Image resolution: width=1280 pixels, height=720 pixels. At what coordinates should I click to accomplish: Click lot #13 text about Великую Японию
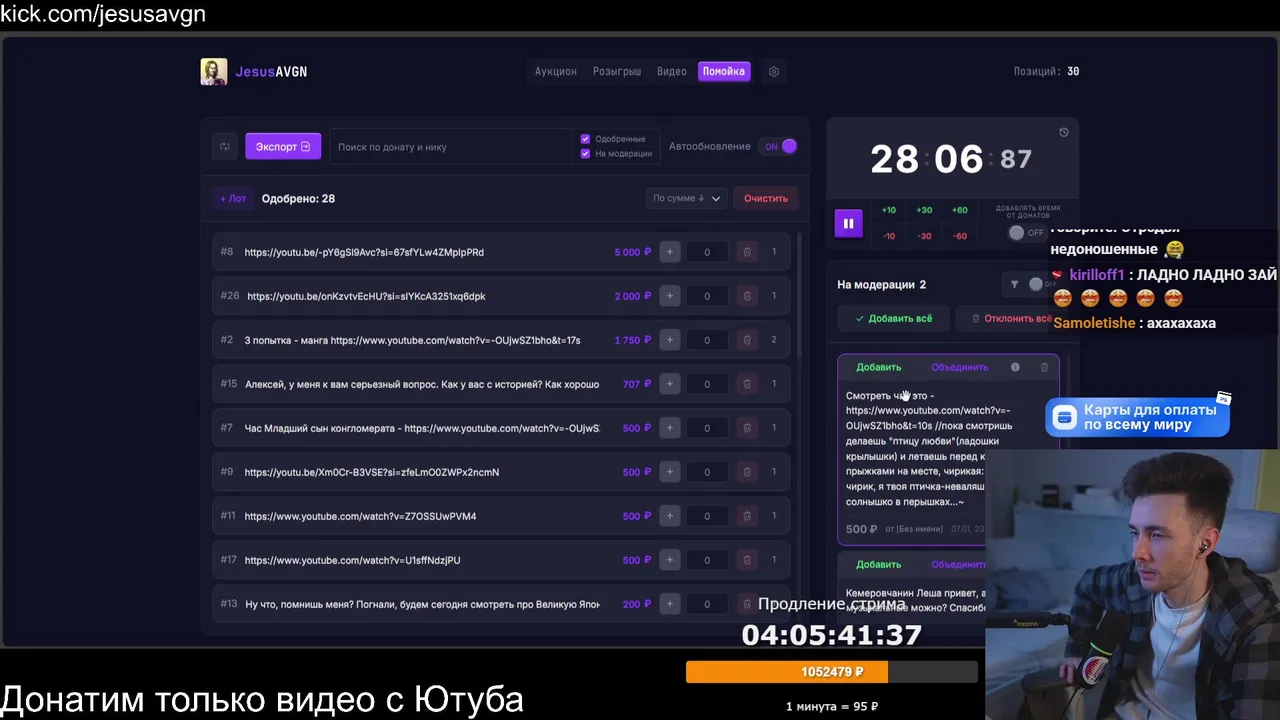(x=422, y=604)
